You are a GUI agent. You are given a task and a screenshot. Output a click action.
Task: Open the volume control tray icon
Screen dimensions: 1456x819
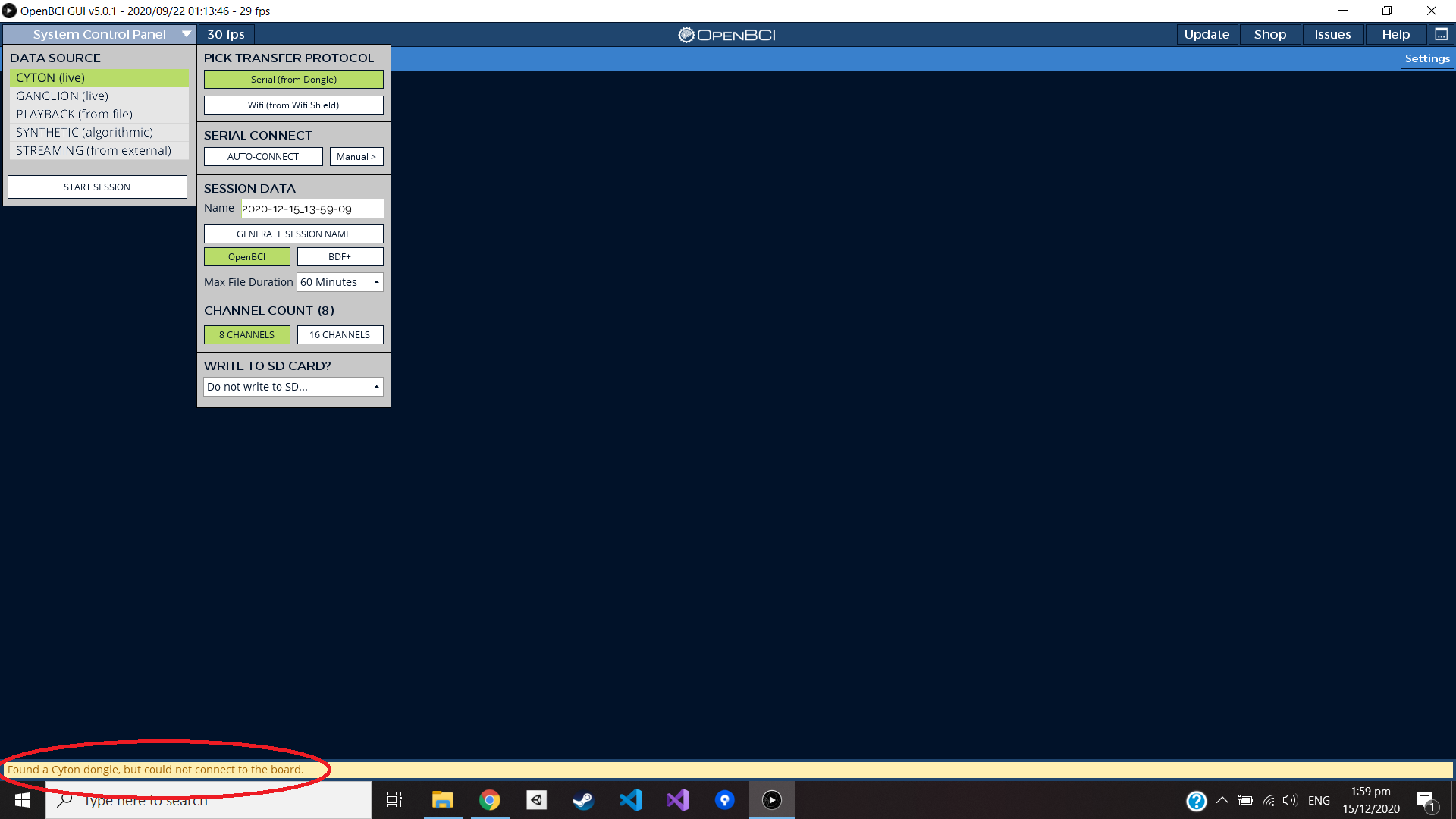pos(1290,800)
